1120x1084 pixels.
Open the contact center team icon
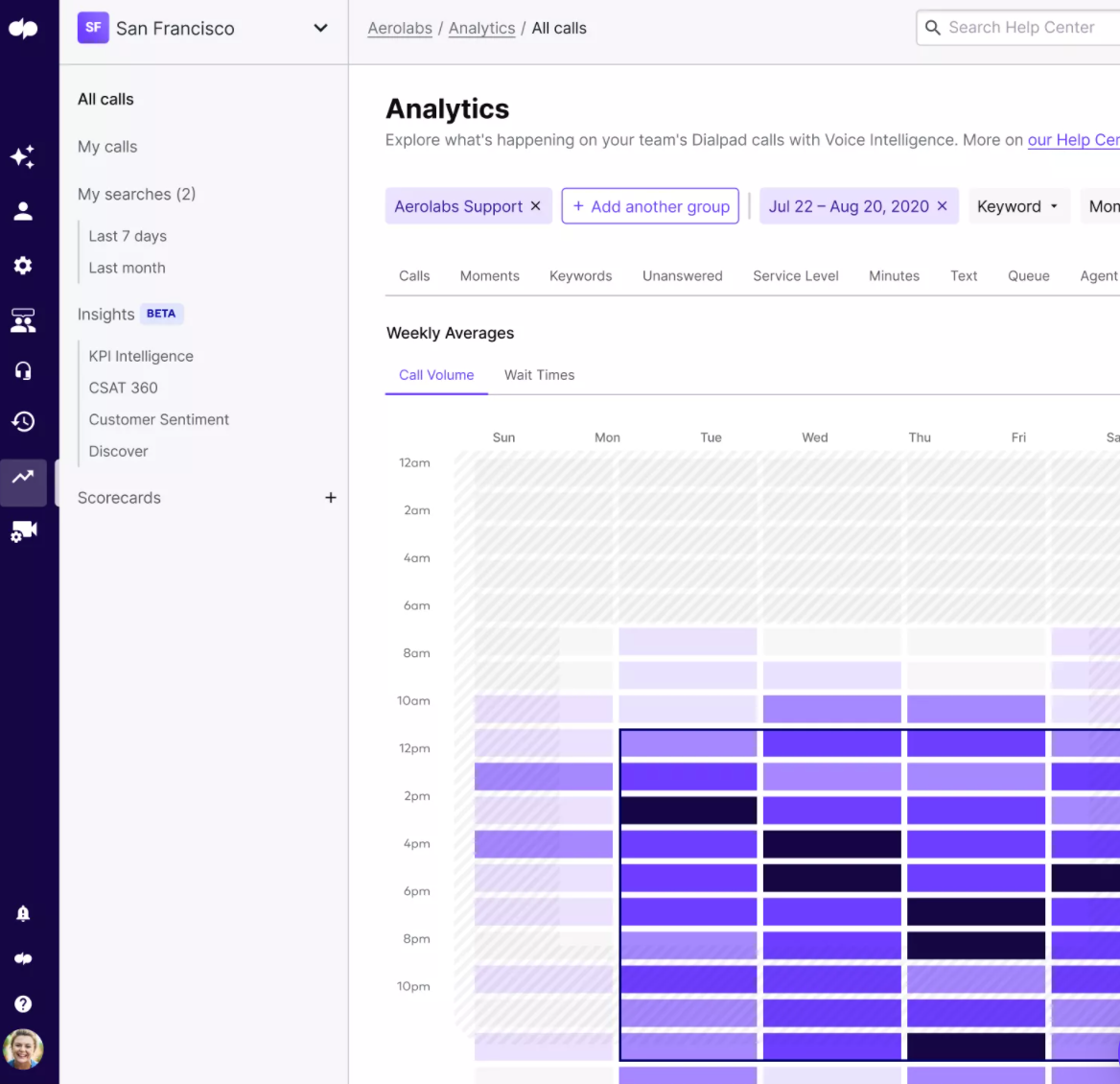(23, 320)
